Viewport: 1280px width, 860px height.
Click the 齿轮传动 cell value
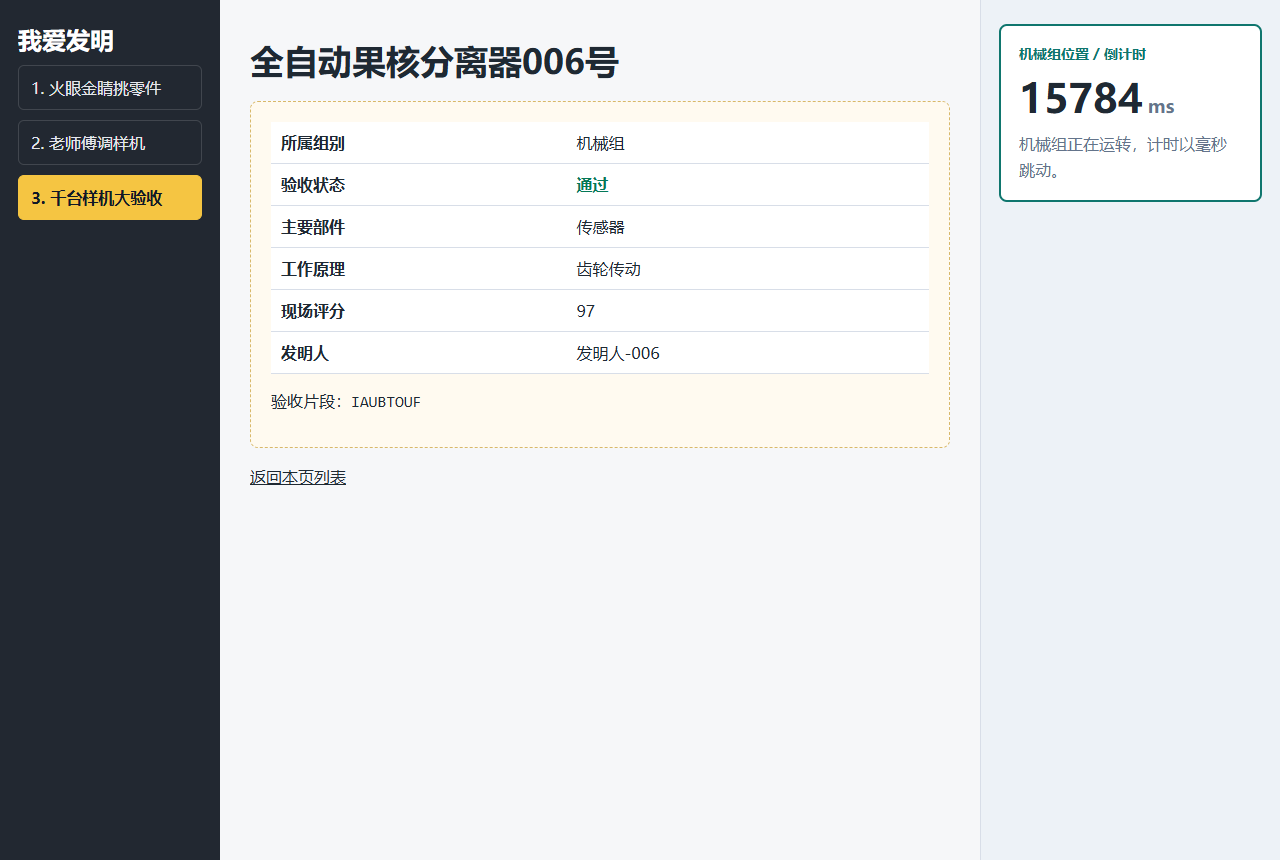[x=609, y=269]
